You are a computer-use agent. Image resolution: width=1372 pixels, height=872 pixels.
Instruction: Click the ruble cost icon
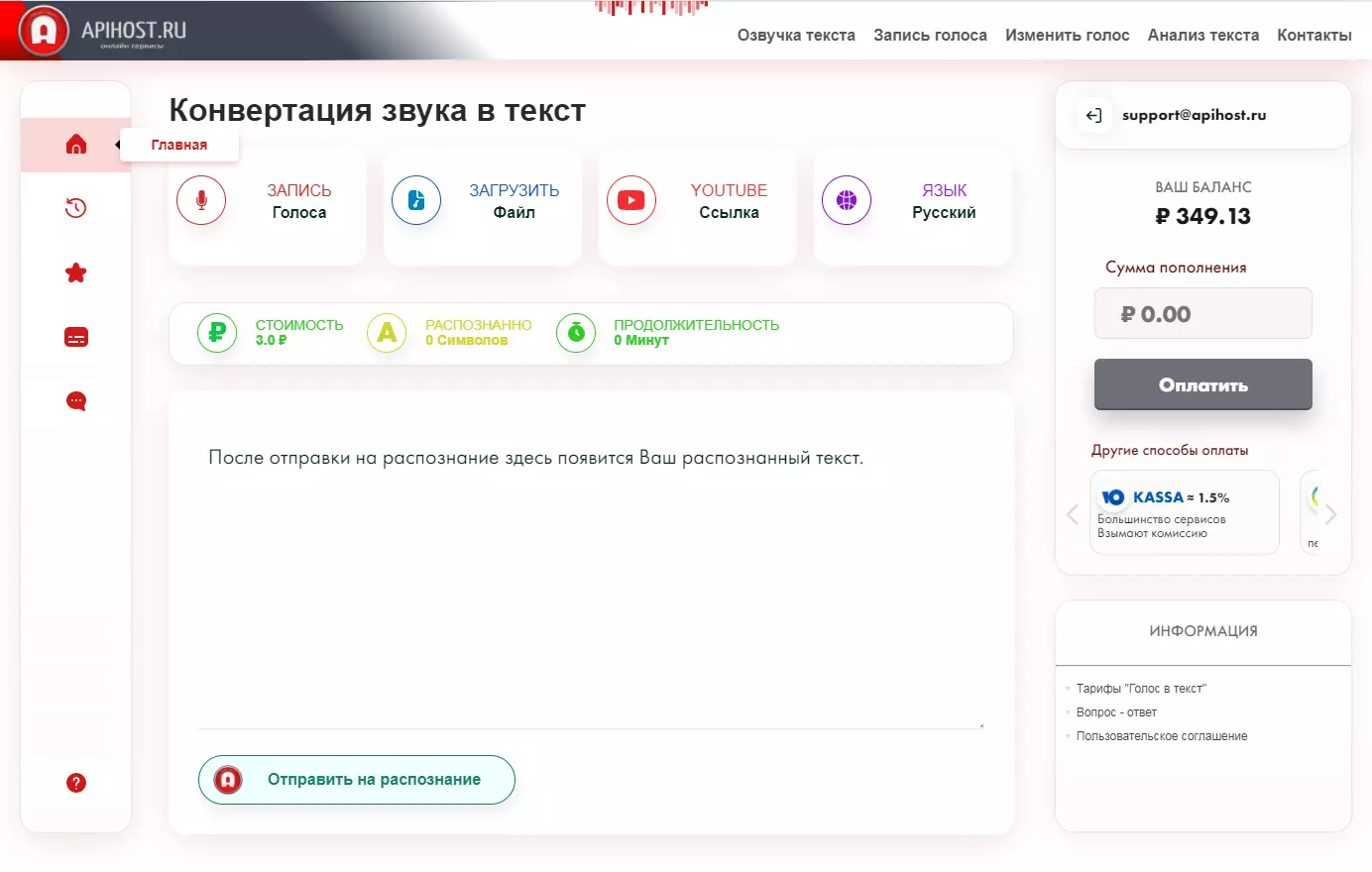coord(217,333)
